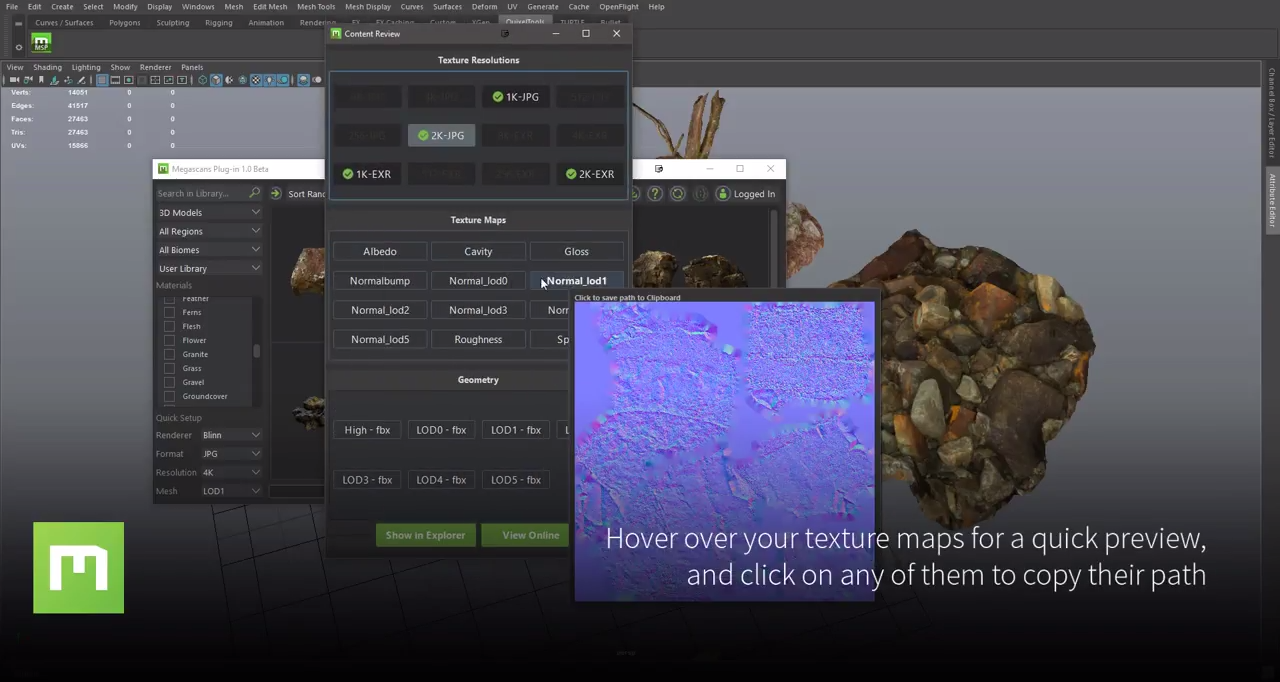Click the refresh icon in Megascans plug-in
The width and height of the screenshot is (1280, 682).
pyautogui.click(x=678, y=194)
